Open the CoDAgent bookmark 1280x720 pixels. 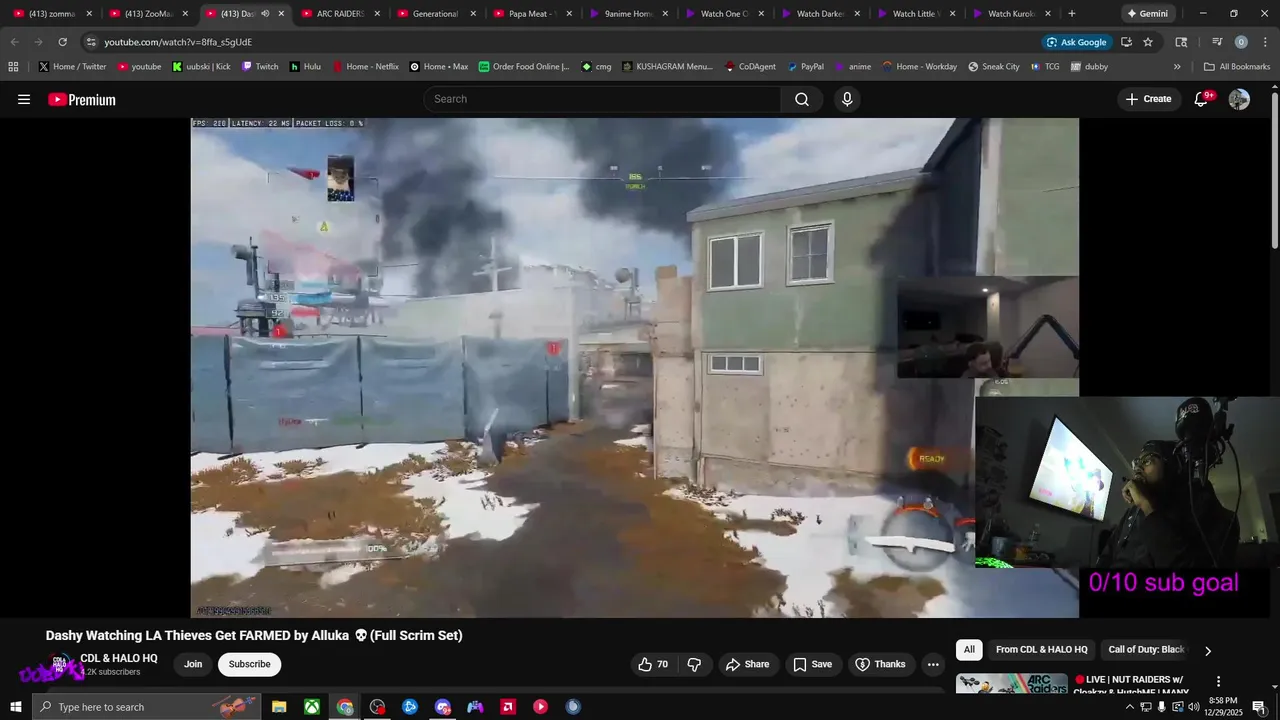click(749, 67)
